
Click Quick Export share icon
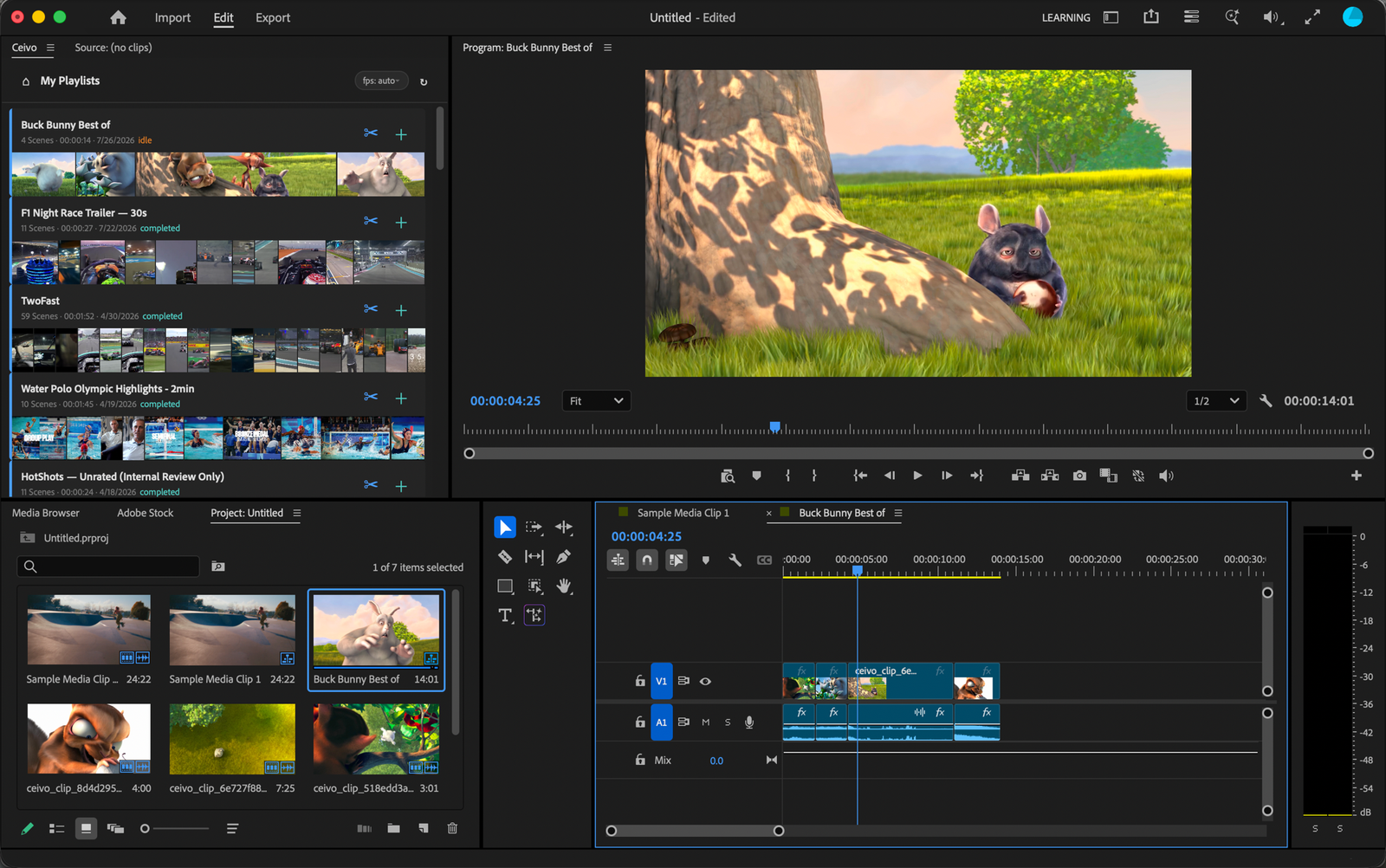pos(1151,16)
